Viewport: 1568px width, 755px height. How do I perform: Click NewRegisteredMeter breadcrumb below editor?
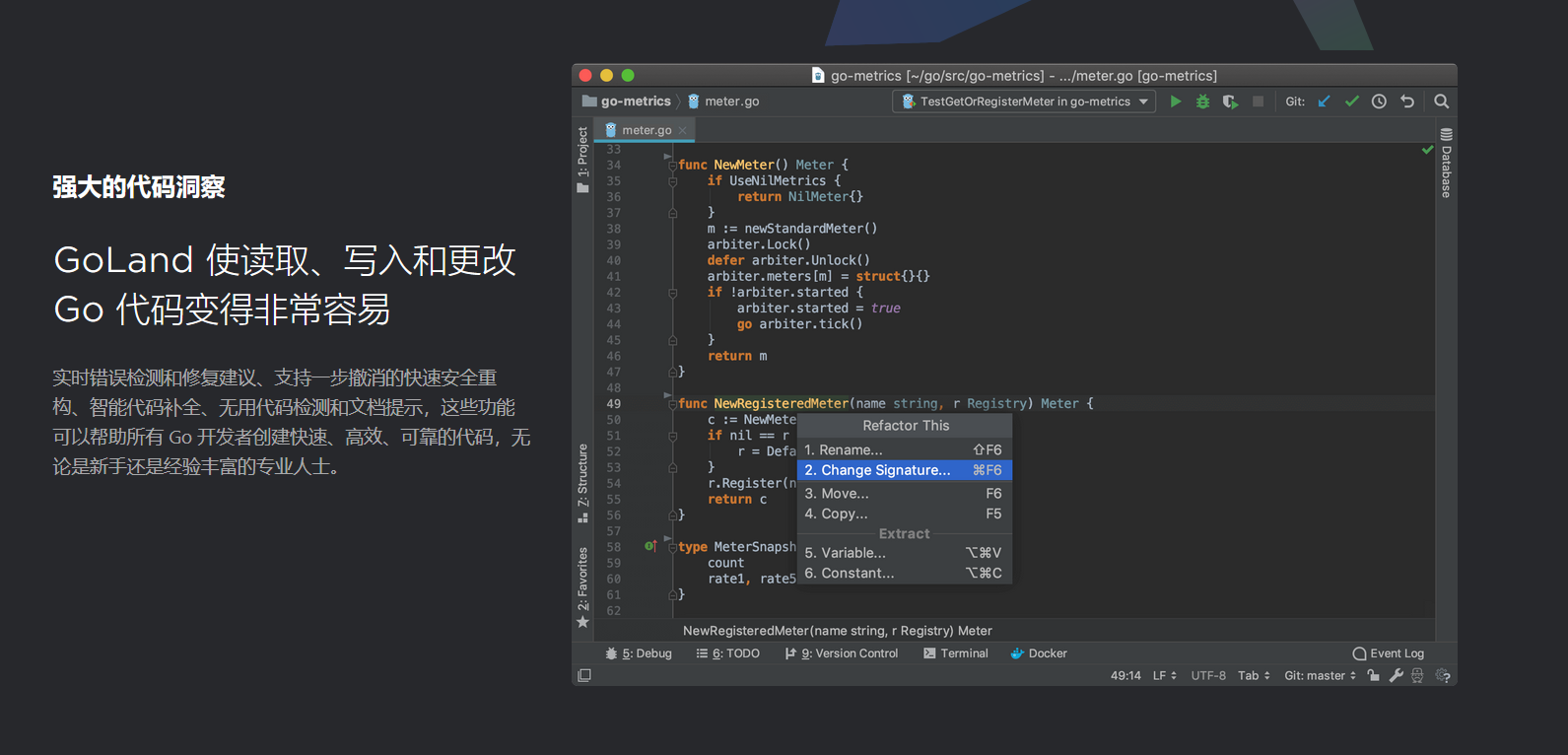837,631
